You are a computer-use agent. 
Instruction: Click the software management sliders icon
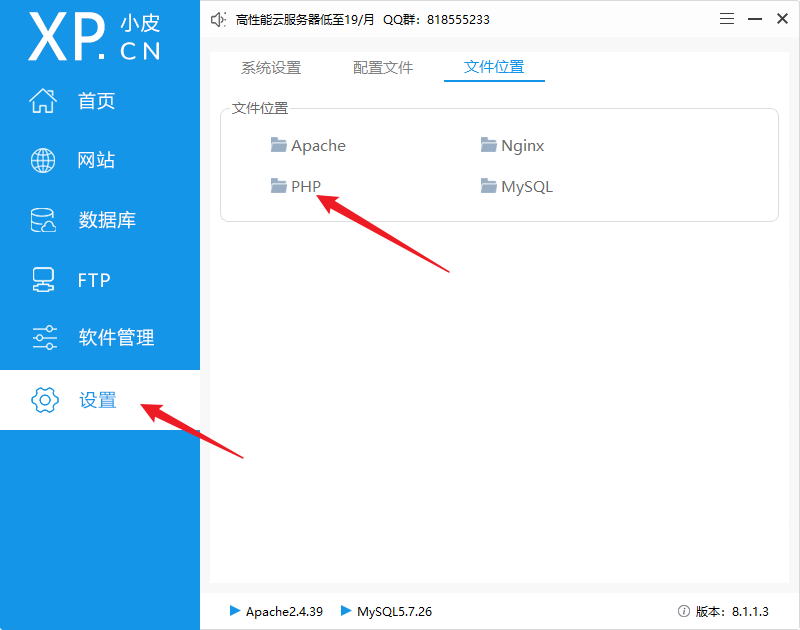pyautogui.click(x=45, y=338)
